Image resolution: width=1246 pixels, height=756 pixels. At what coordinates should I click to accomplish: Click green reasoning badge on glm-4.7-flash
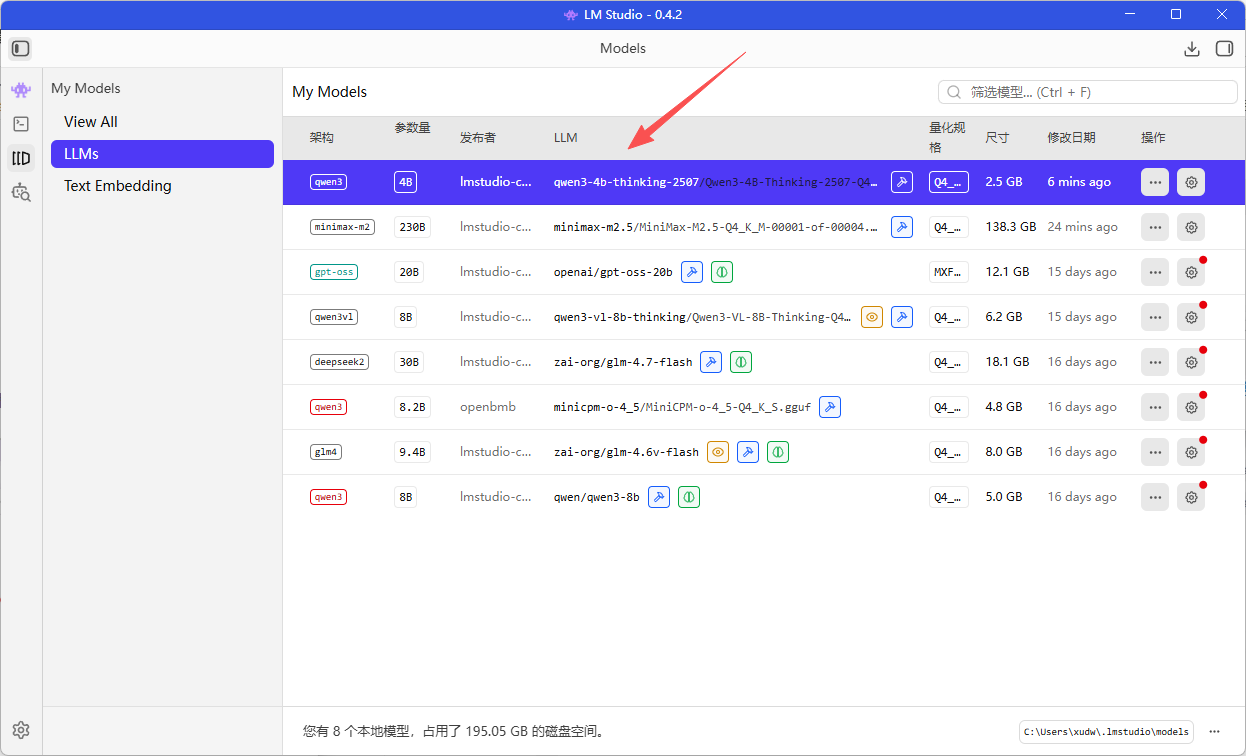(x=741, y=362)
